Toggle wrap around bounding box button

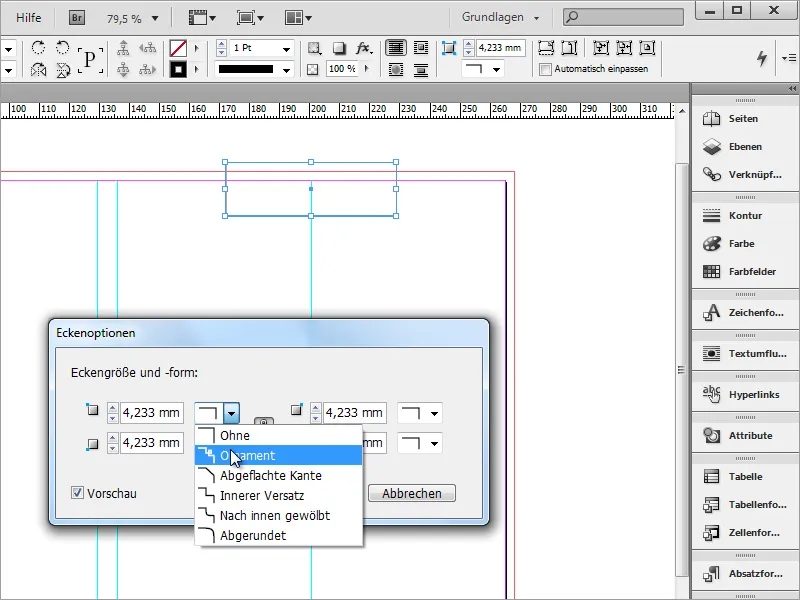421,48
